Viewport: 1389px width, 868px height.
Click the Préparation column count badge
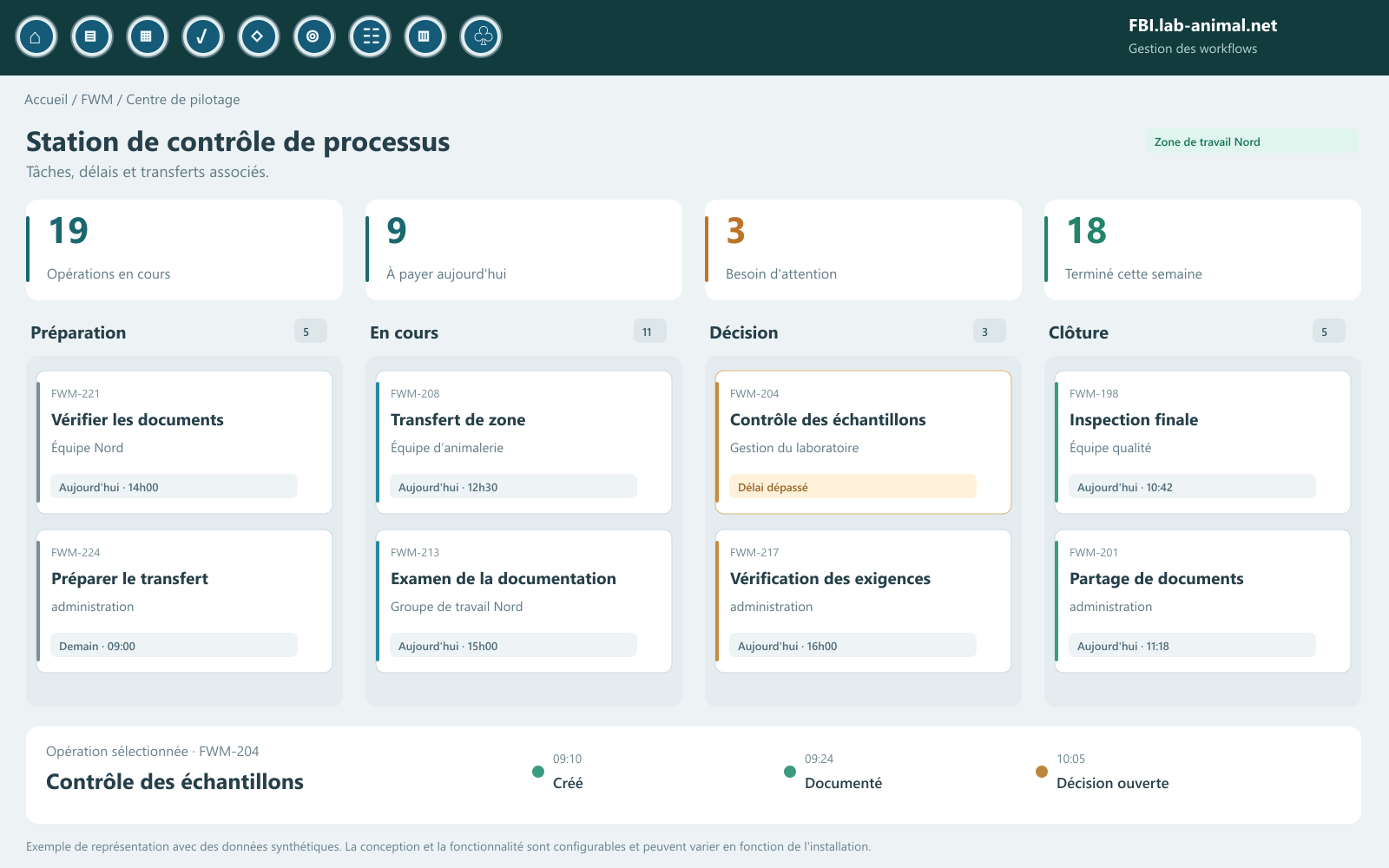click(310, 332)
